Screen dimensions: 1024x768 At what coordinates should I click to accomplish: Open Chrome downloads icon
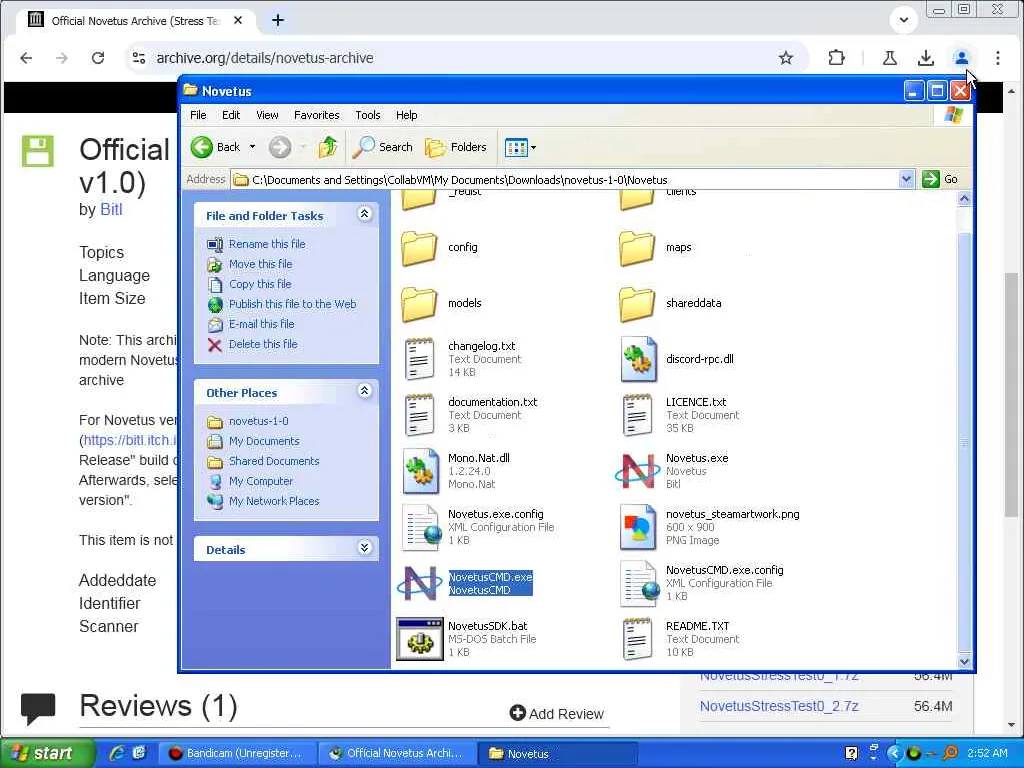[x=925, y=58]
